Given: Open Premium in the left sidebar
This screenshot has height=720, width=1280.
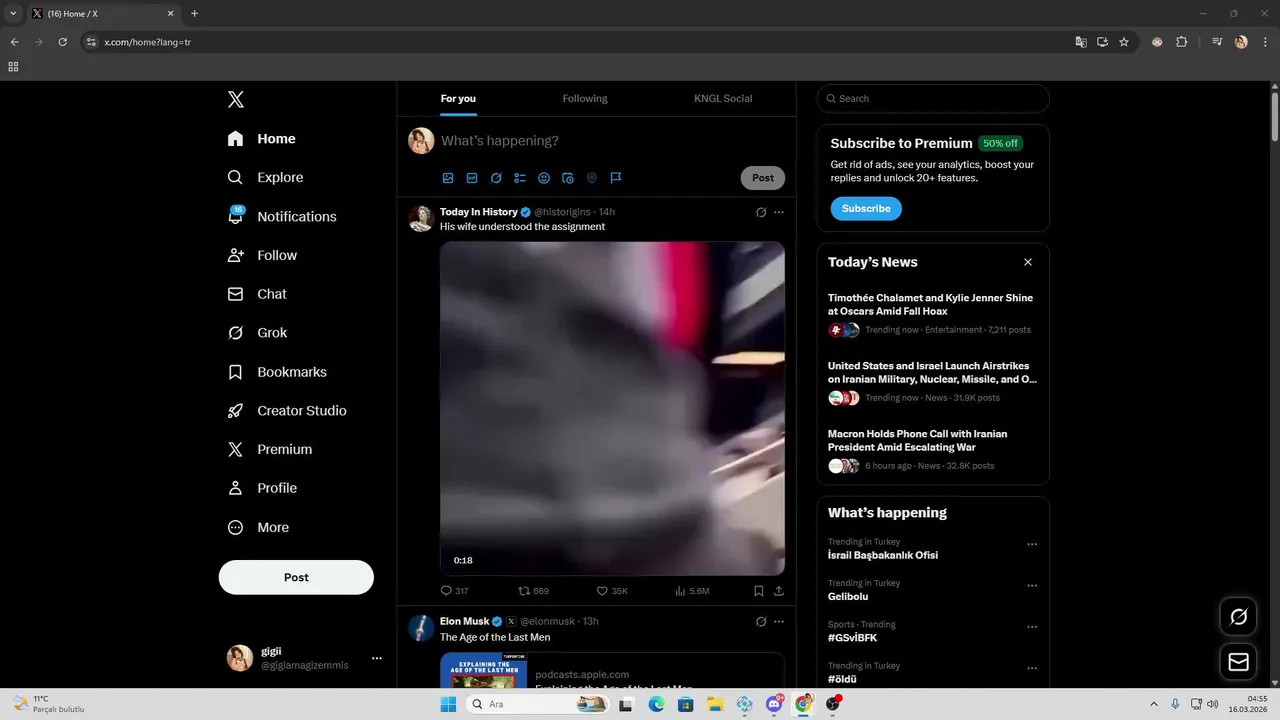Looking at the screenshot, I should tap(269, 450).
